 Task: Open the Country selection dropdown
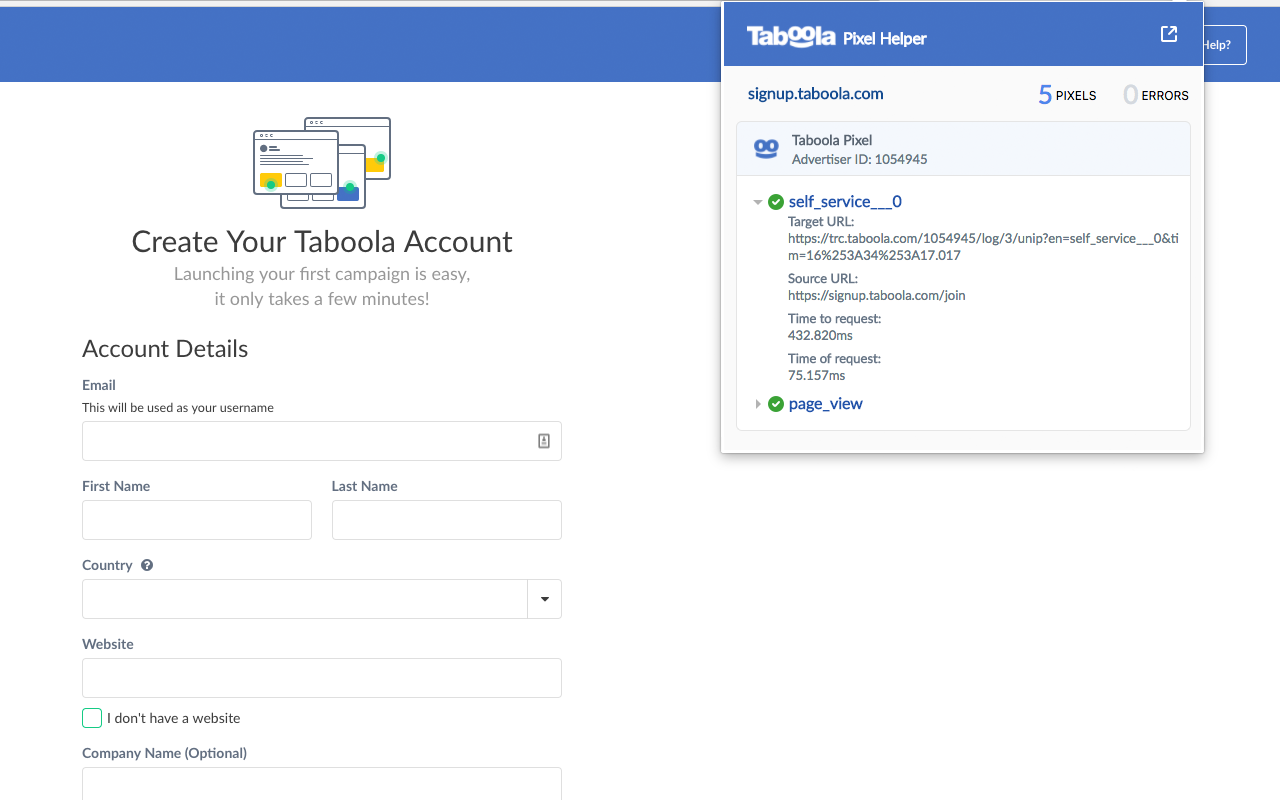pos(545,598)
